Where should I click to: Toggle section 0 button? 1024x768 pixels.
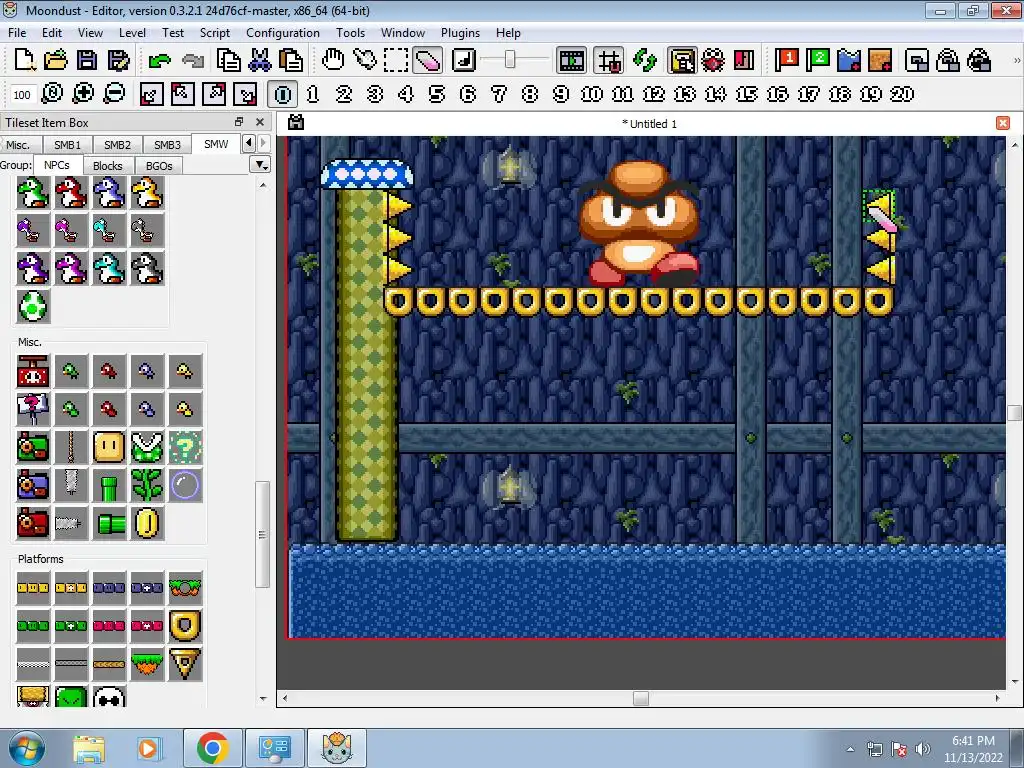(283, 94)
